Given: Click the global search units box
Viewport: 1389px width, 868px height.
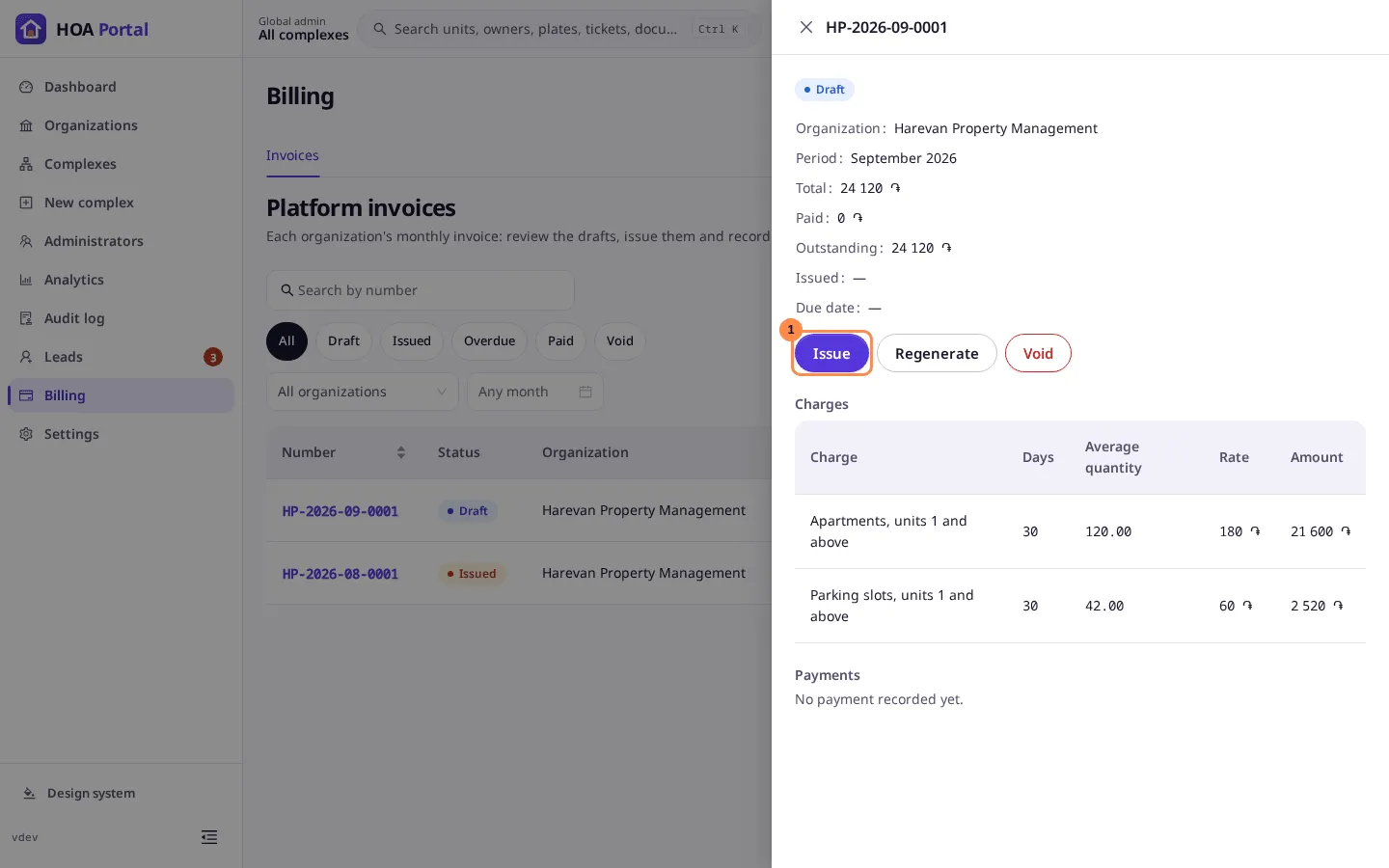Looking at the screenshot, I should click(558, 29).
